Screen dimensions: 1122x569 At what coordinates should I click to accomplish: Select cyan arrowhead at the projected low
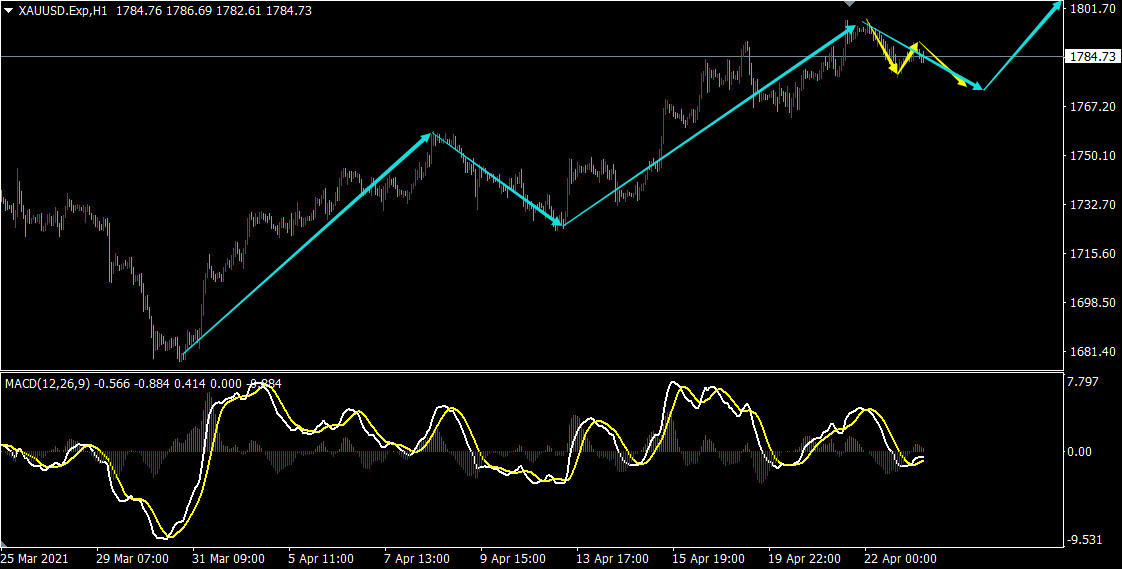coord(978,87)
